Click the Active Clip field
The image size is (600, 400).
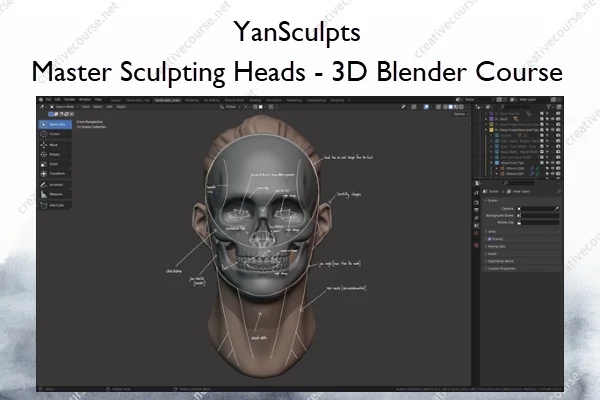pyautogui.click(x=538, y=222)
